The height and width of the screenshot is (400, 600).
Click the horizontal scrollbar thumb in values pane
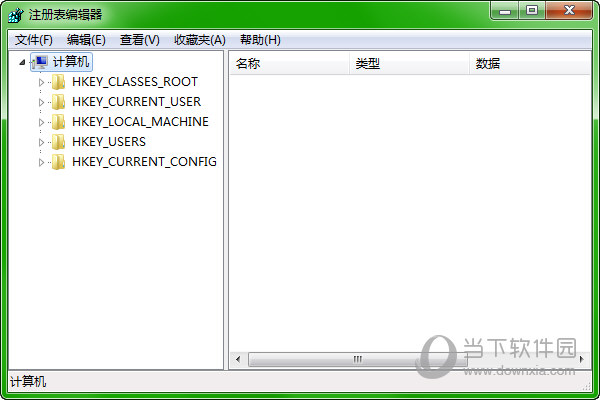[330, 359]
